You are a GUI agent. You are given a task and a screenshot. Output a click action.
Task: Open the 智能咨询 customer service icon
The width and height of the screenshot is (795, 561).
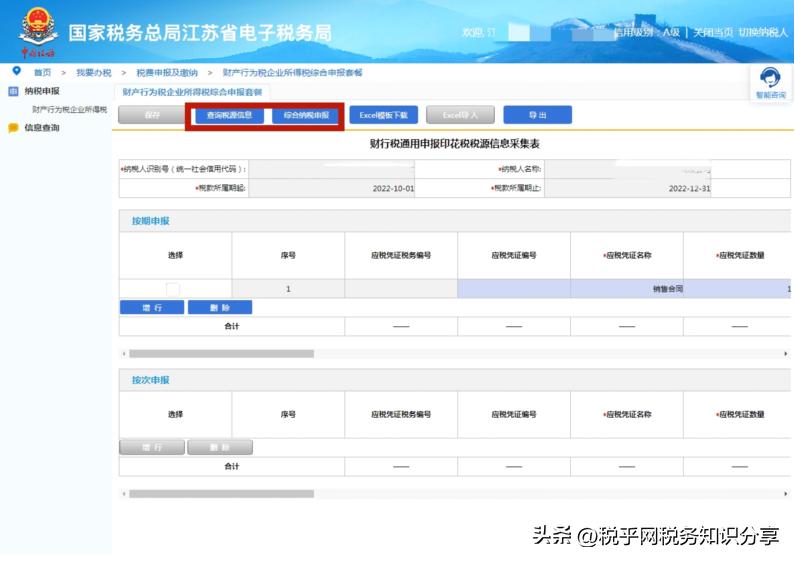(x=770, y=83)
